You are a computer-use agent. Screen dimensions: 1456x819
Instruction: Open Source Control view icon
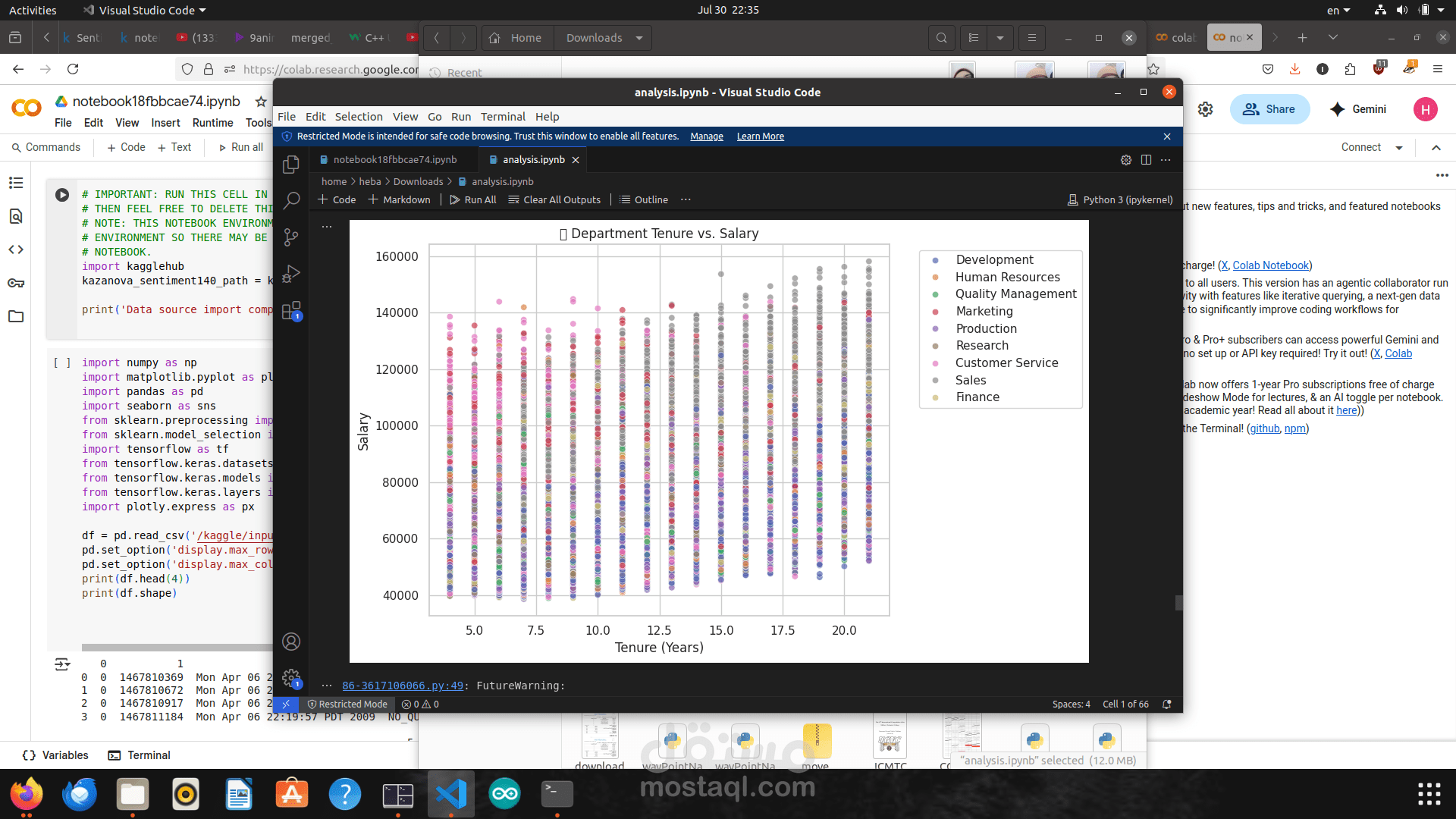(291, 237)
